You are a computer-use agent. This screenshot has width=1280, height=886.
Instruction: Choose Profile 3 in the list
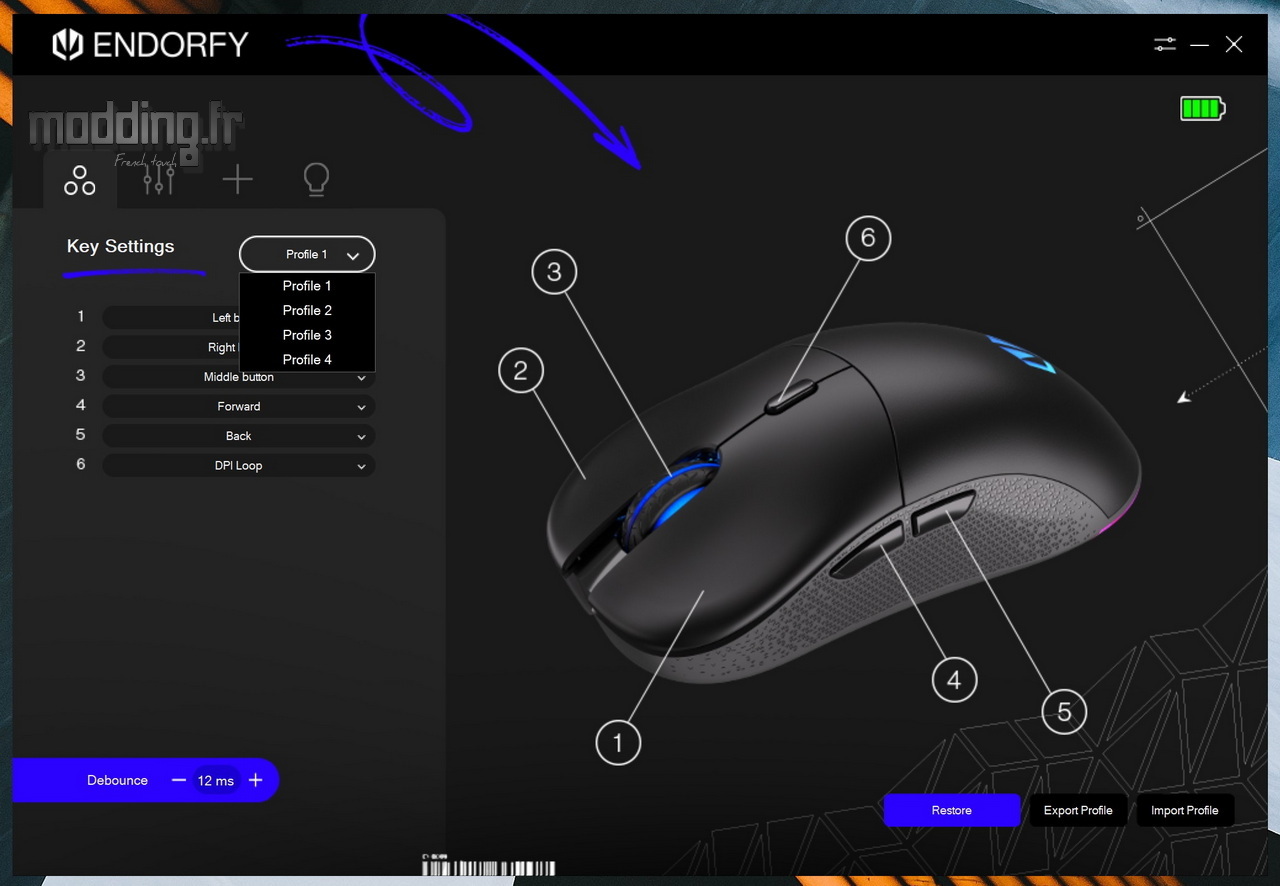click(307, 335)
